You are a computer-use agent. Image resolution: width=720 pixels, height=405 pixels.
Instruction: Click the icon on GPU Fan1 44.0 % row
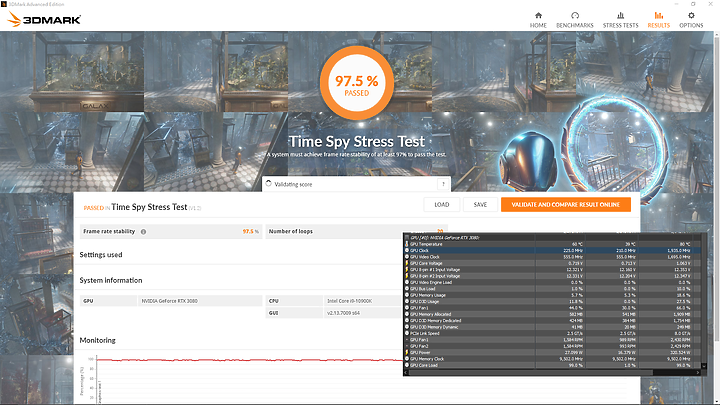[407, 308]
